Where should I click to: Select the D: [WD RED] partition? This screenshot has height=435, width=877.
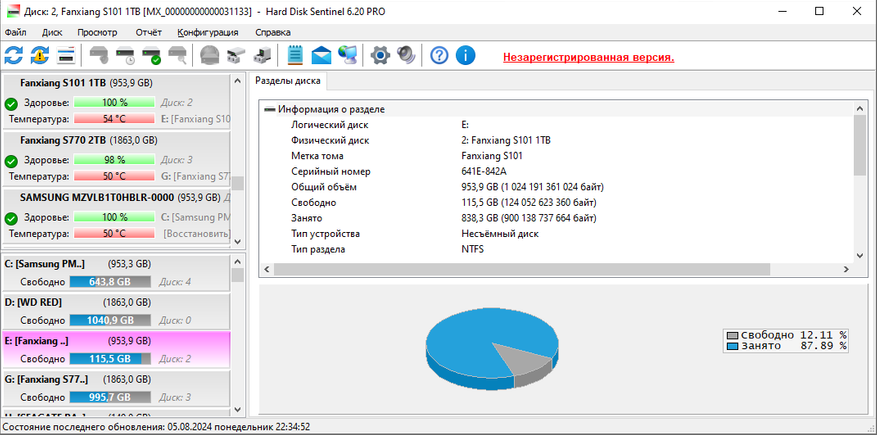116,311
